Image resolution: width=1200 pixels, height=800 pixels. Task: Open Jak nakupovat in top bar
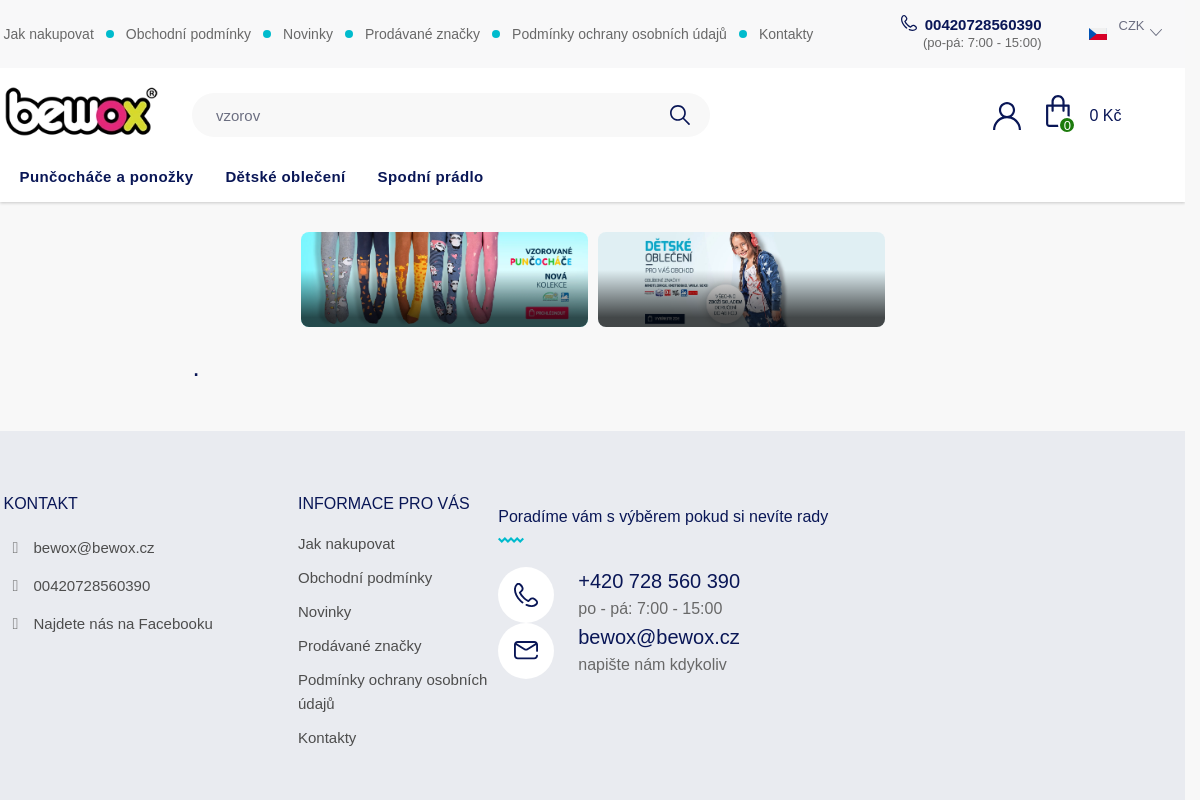[x=49, y=34]
